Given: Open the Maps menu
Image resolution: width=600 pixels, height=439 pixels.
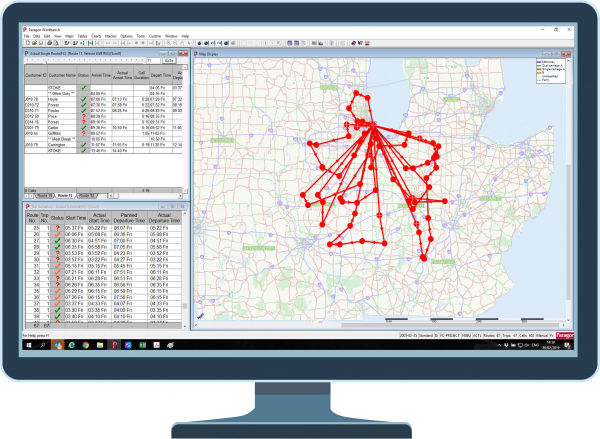Looking at the screenshot, I should tap(69, 36).
